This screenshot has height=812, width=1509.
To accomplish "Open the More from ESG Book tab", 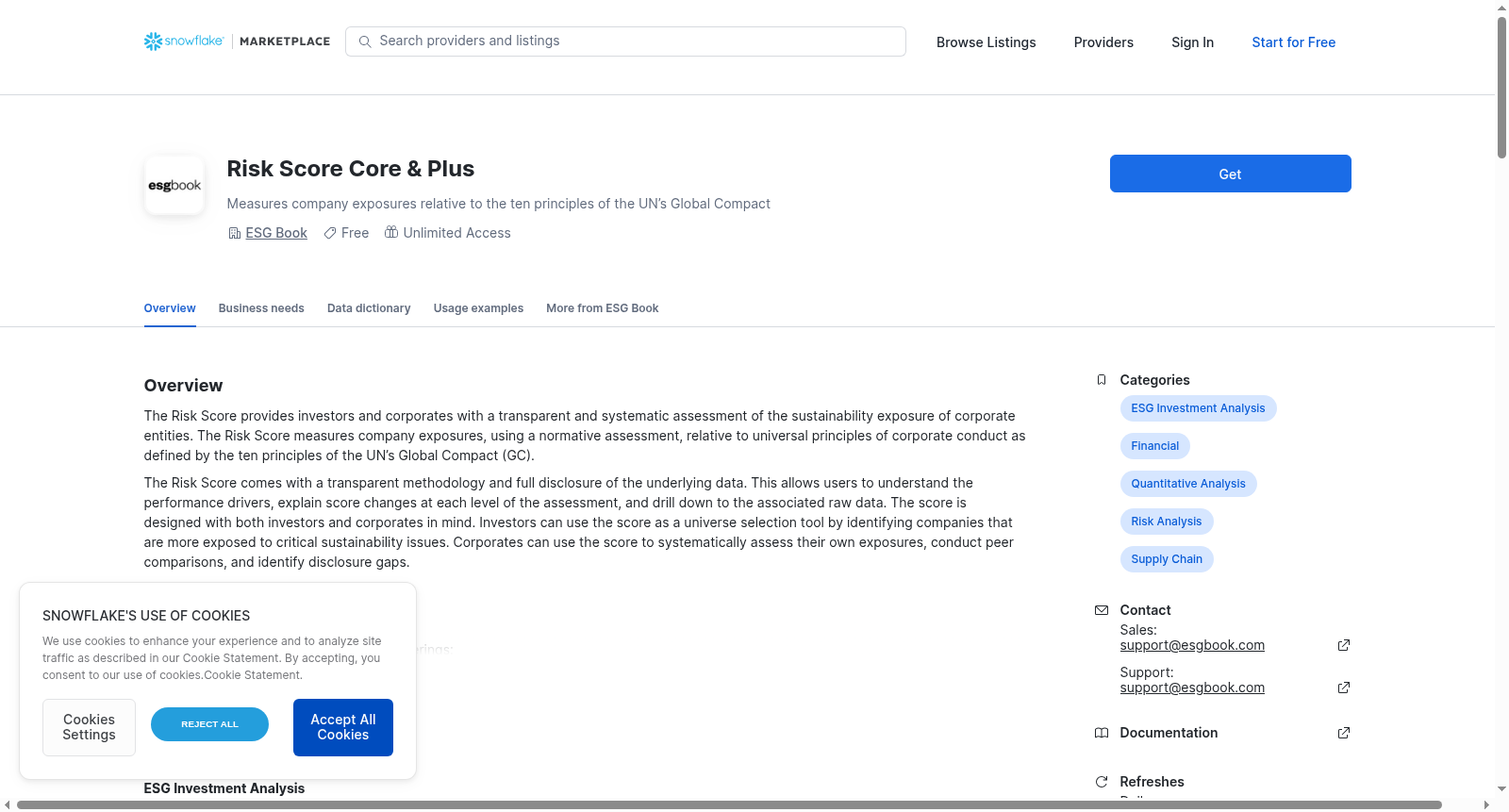I will 602,308.
